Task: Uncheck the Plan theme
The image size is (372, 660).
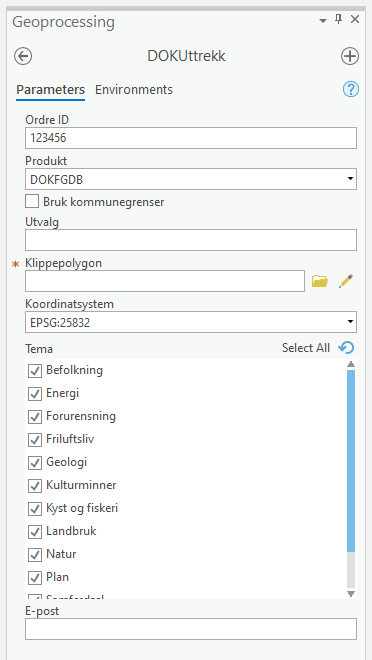Action: tap(35, 578)
